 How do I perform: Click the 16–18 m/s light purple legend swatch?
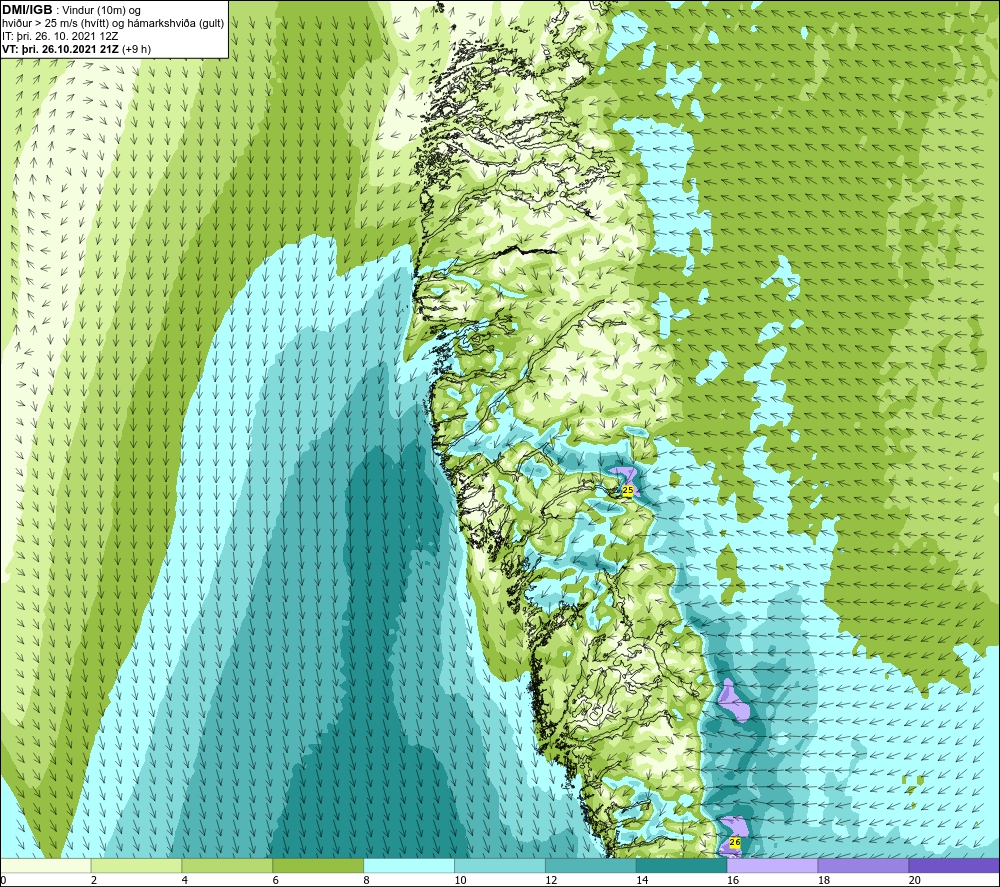point(772,865)
